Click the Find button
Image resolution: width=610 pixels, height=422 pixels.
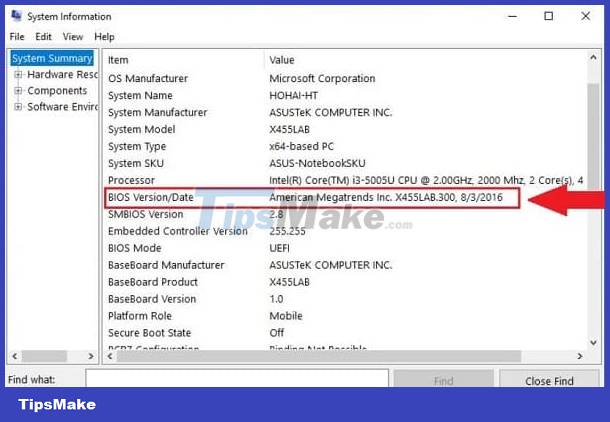point(443,380)
